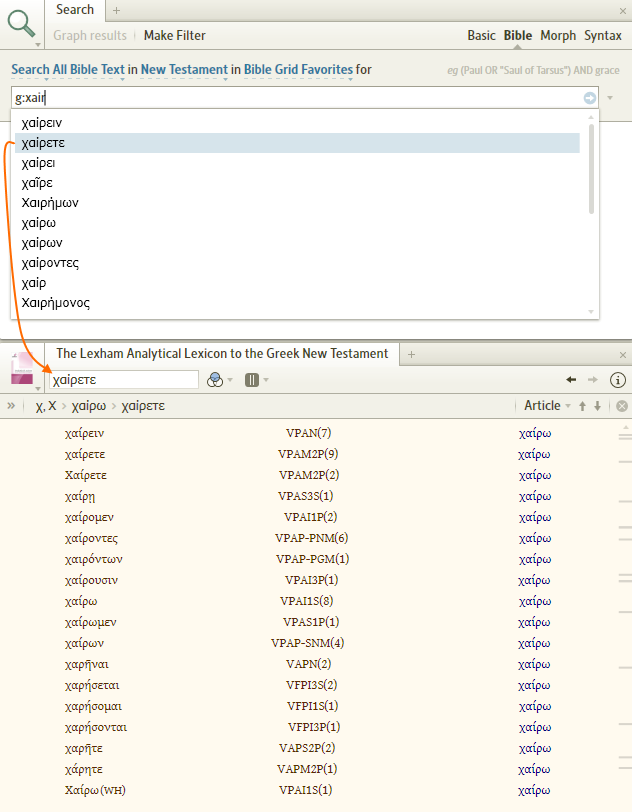632x812 pixels.
Task: Click the suggestion list scrollbar thumb
Action: coord(591,169)
